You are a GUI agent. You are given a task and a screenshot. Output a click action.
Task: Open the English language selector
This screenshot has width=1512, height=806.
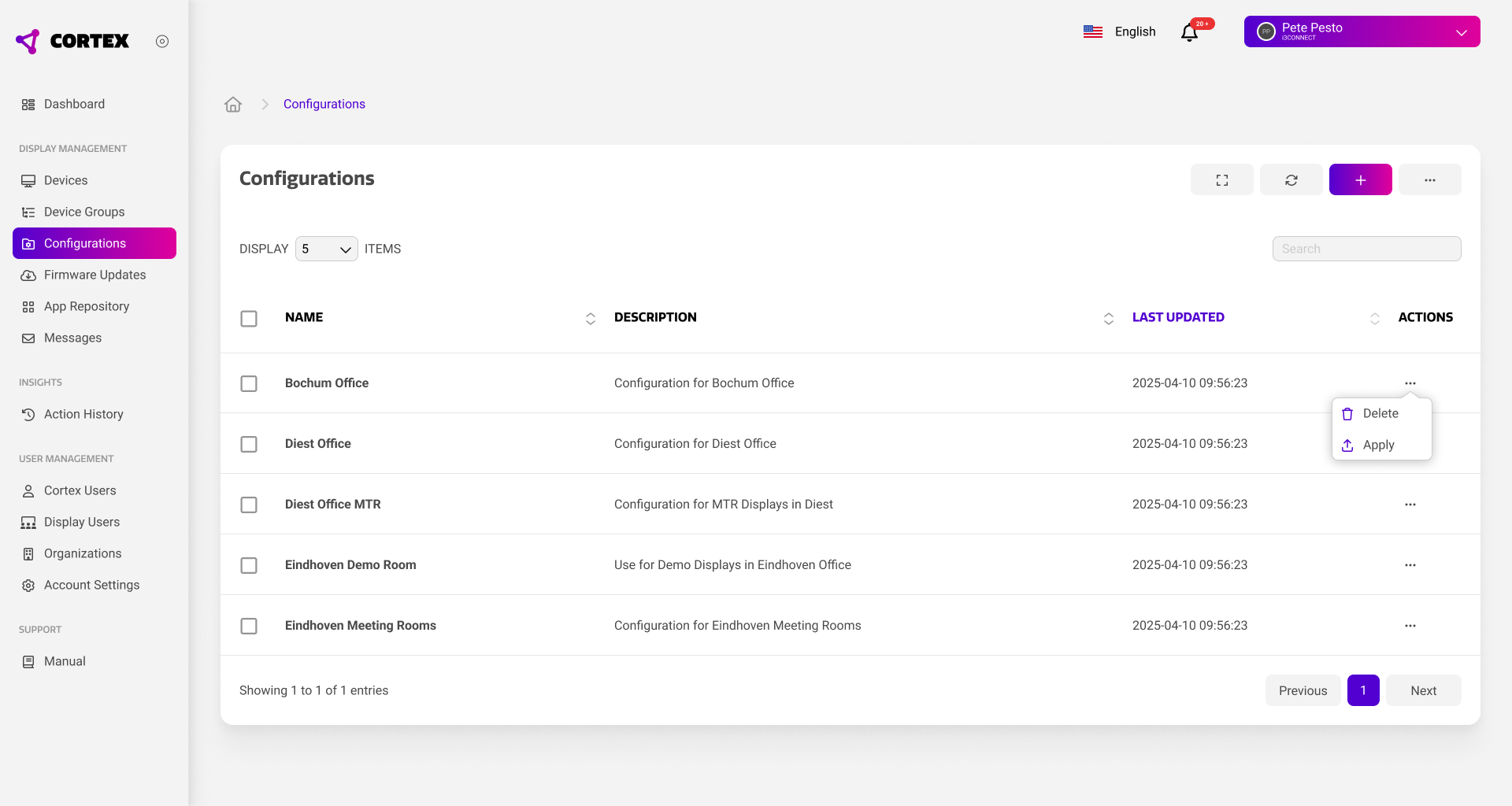tap(1120, 32)
